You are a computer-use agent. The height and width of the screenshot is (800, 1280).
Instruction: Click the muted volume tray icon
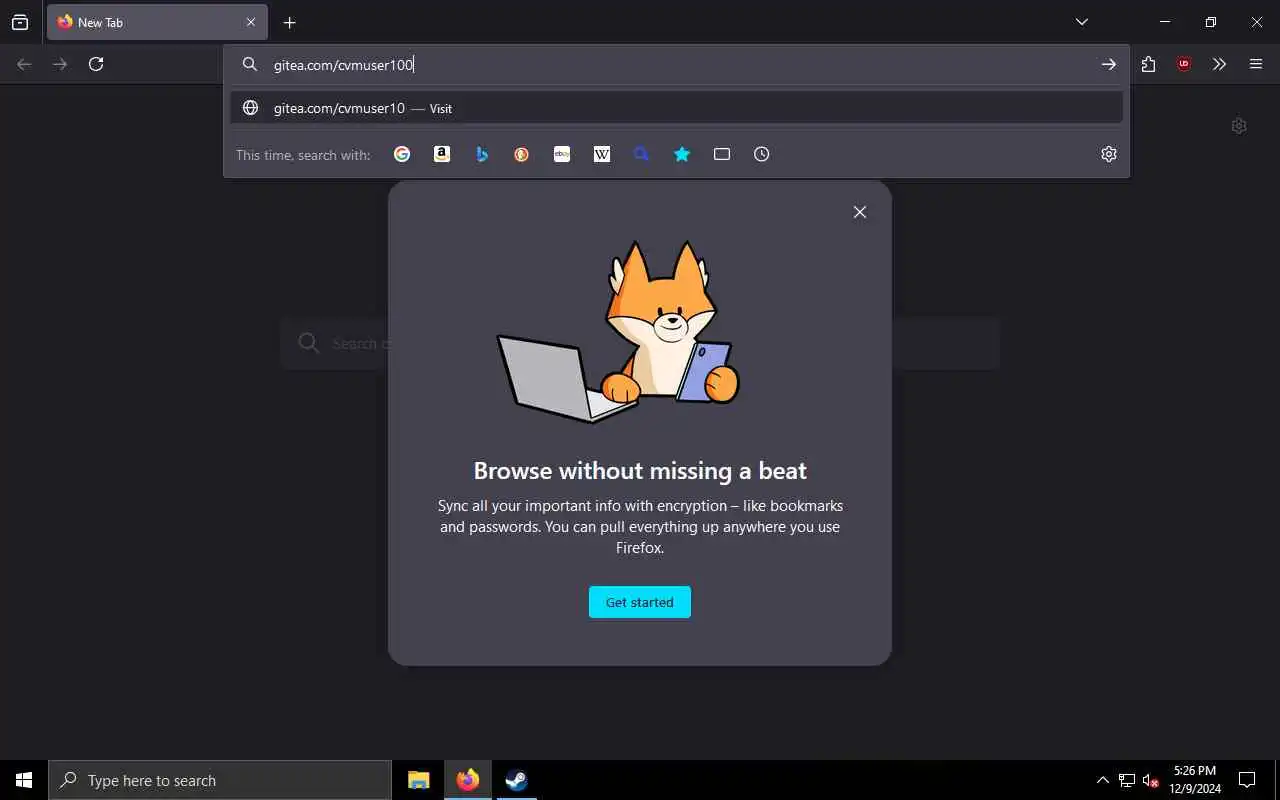point(1151,780)
